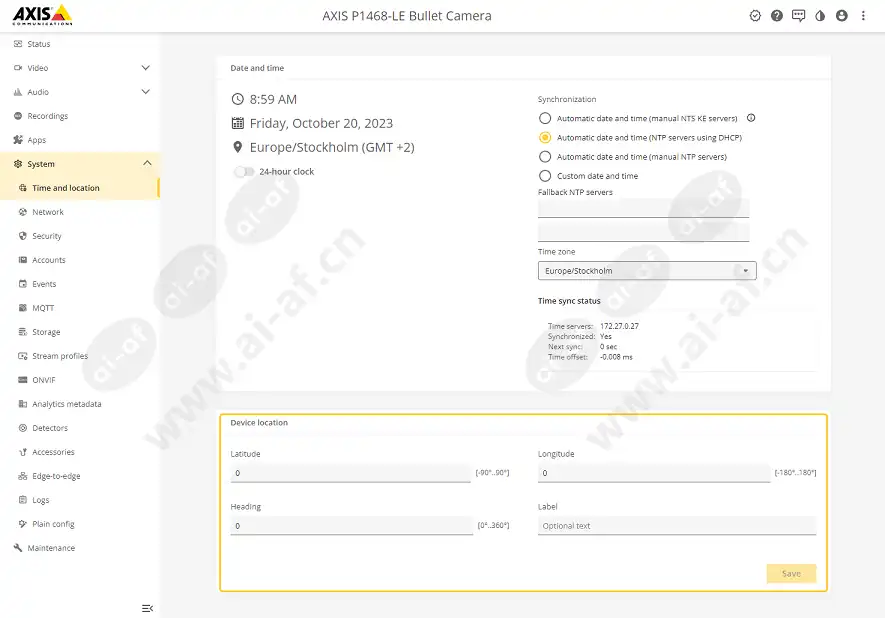The image size is (885, 618).
Task: Click the calendar icon beside the date
Action: [x=238, y=123]
